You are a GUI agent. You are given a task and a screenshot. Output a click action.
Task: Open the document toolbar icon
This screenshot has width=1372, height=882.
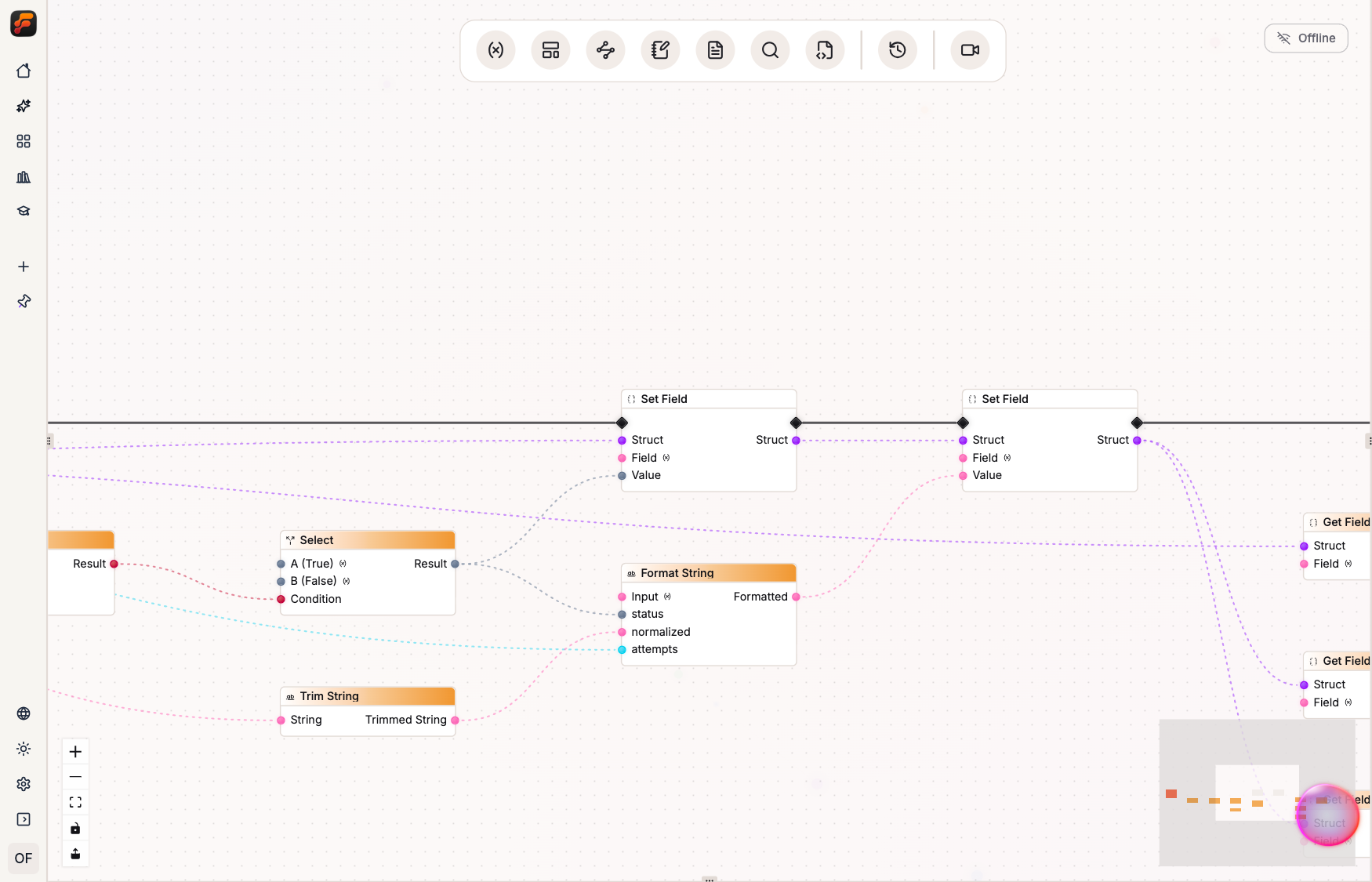[x=715, y=50]
